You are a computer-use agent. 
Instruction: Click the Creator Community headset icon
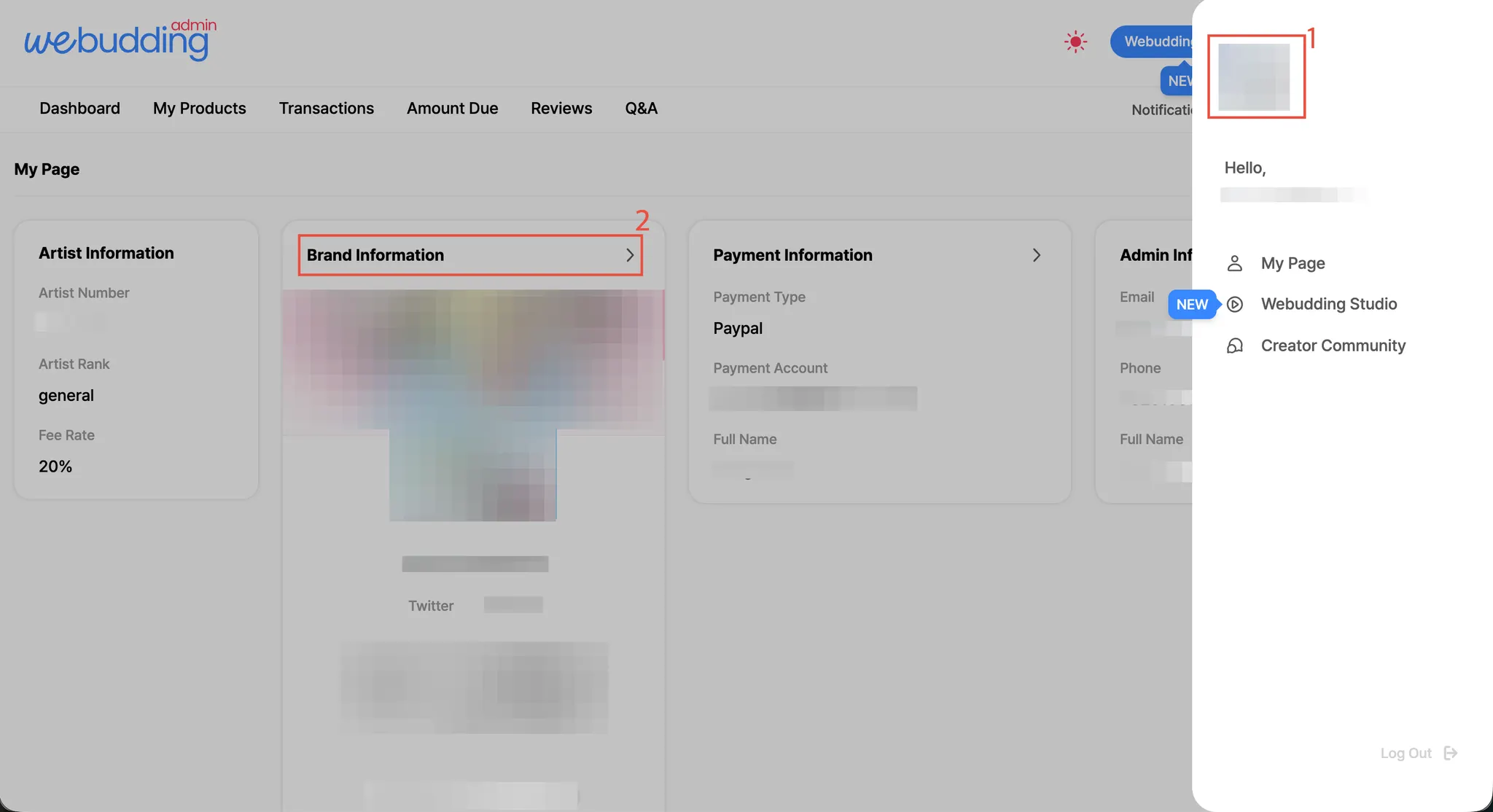[x=1234, y=346]
